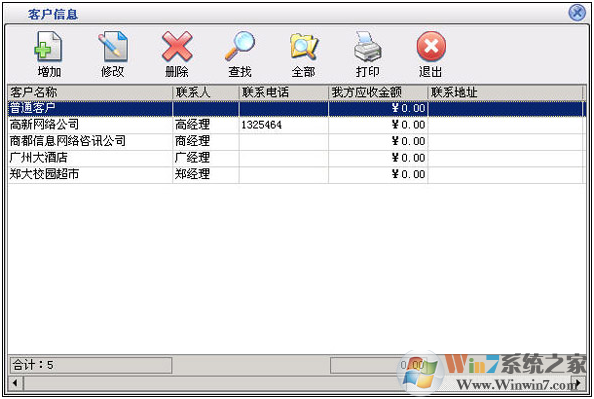The width and height of the screenshot is (594, 399).
Task: Click the 联系电话 column header
Action: tap(284, 92)
